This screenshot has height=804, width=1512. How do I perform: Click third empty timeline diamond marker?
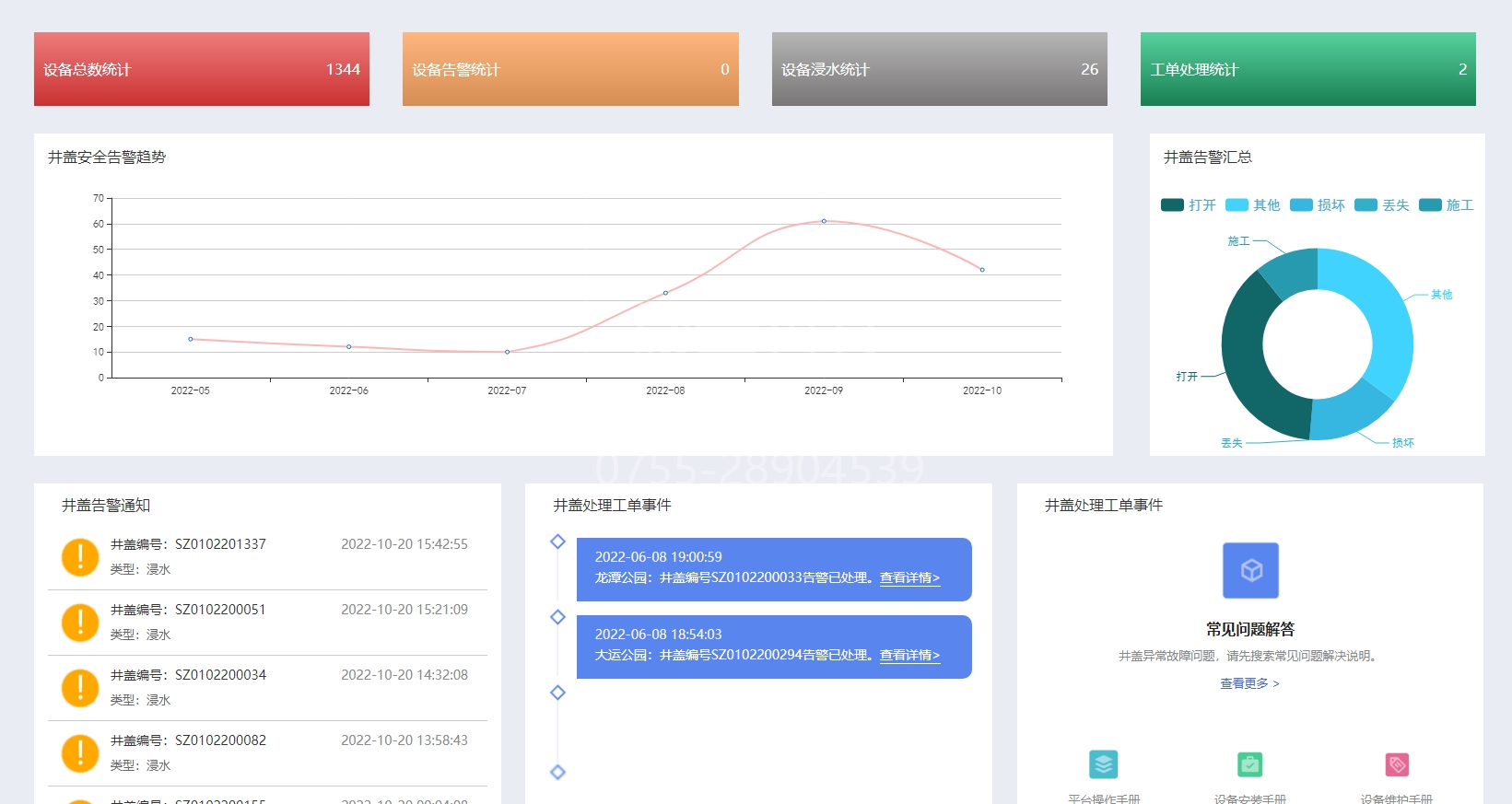557,693
